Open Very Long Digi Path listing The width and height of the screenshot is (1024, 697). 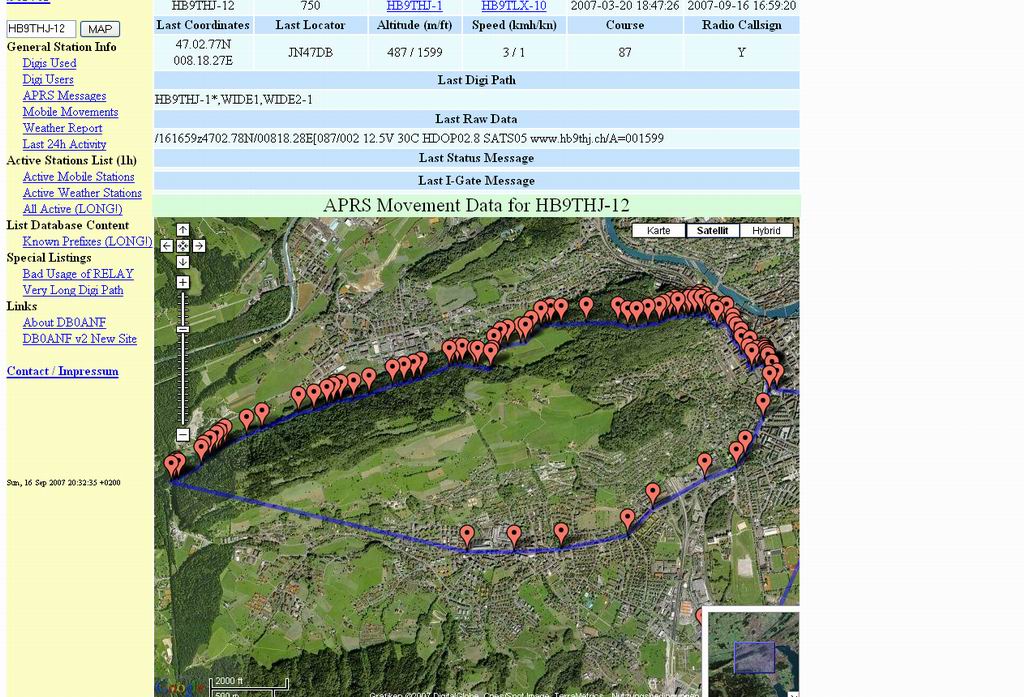pos(72,291)
